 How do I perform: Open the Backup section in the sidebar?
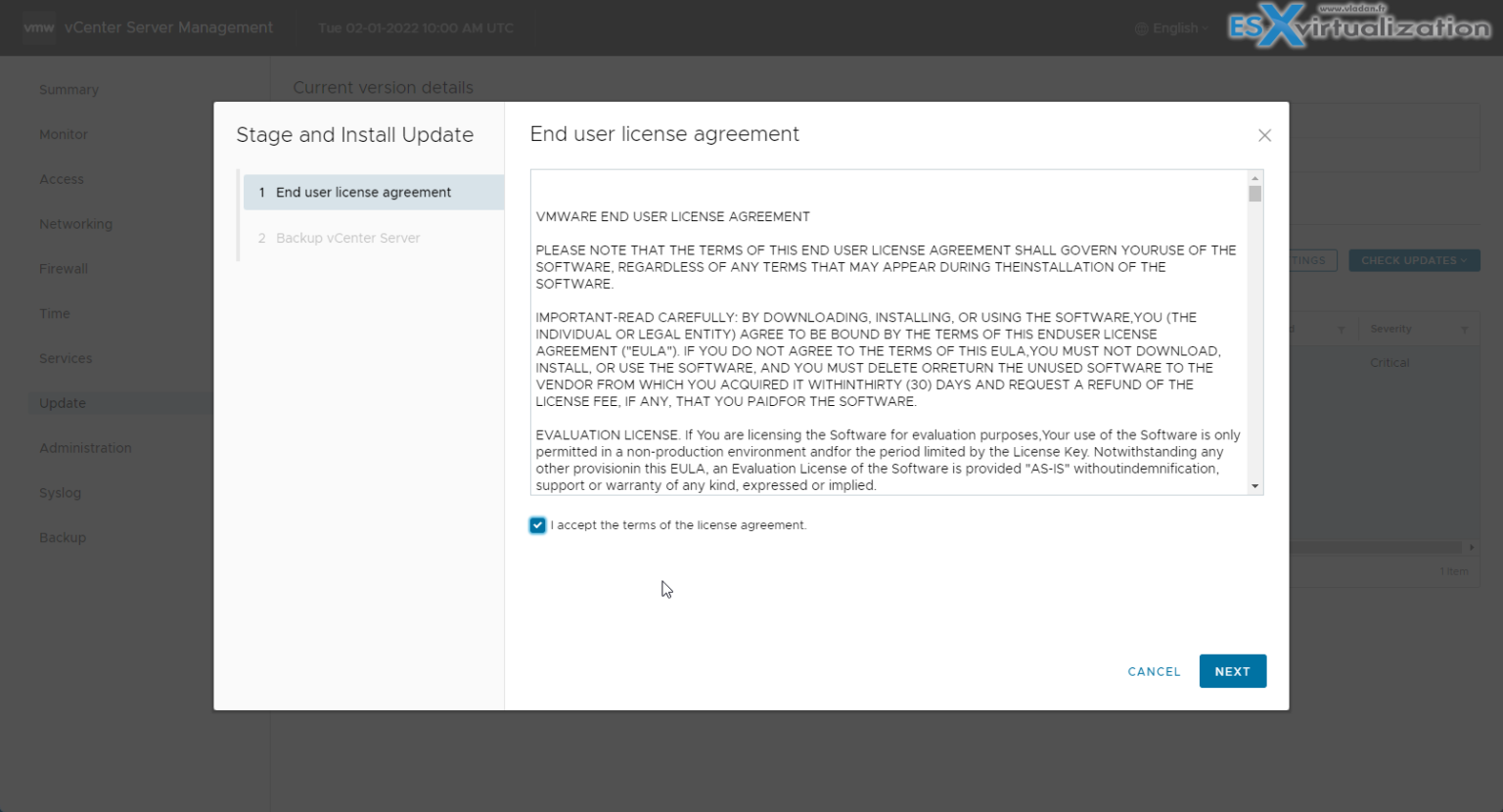point(63,537)
